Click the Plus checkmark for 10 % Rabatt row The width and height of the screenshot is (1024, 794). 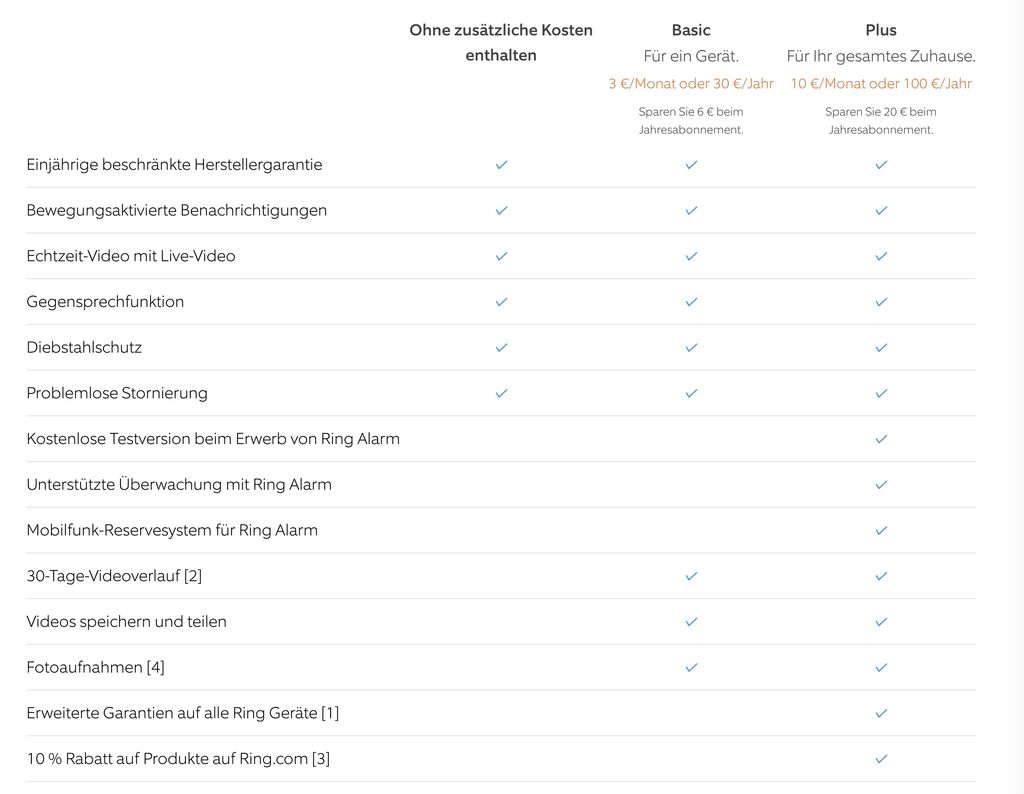coord(881,759)
